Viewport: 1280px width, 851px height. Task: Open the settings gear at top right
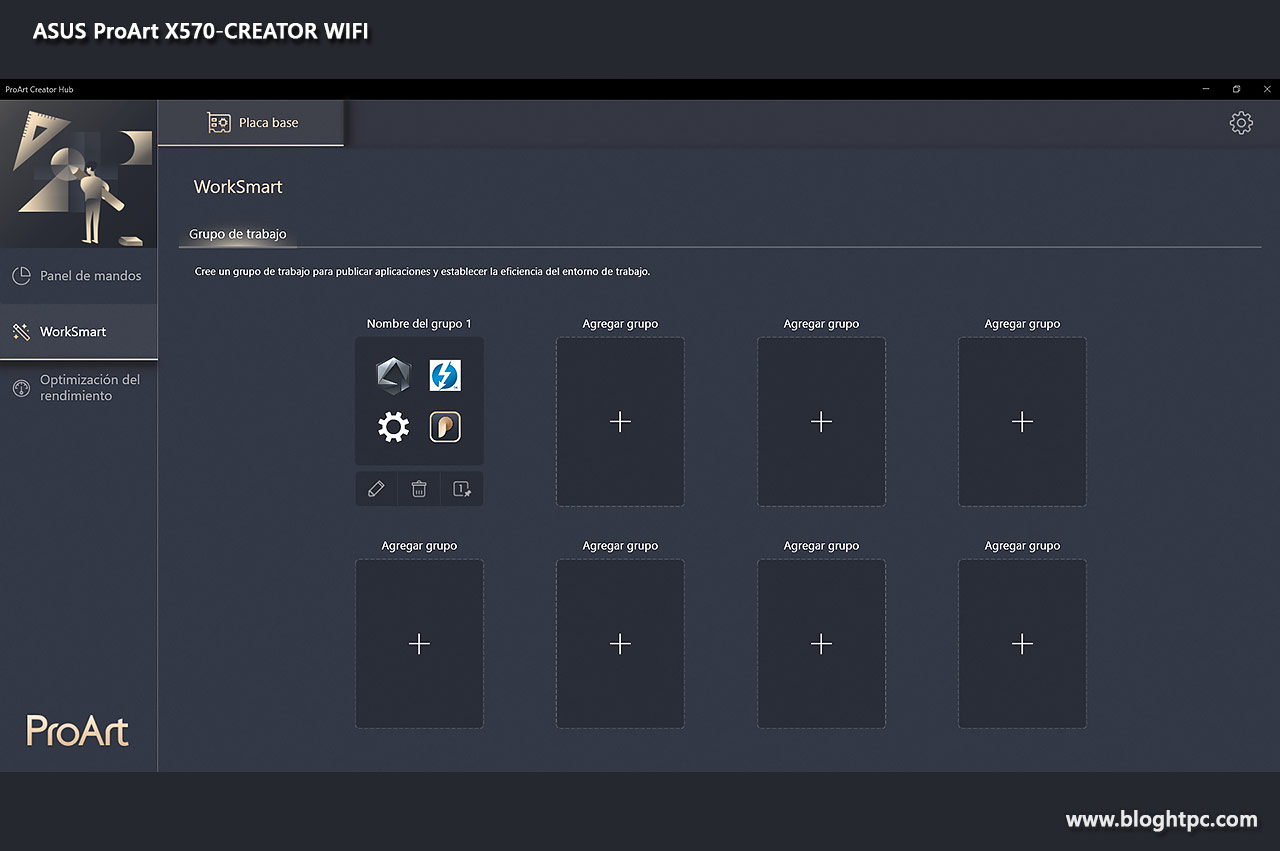pyautogui.click(x=1240, y=122)
